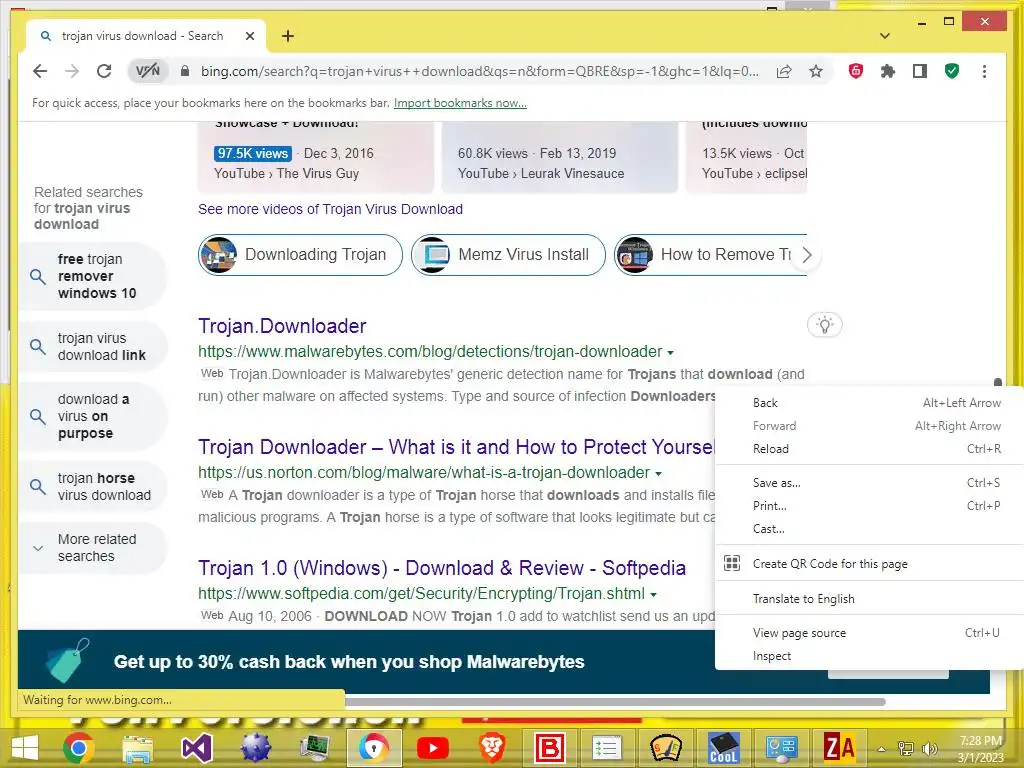Search trojan horse virus download
Screen dimensions: 1024x768
click(93, 487)
